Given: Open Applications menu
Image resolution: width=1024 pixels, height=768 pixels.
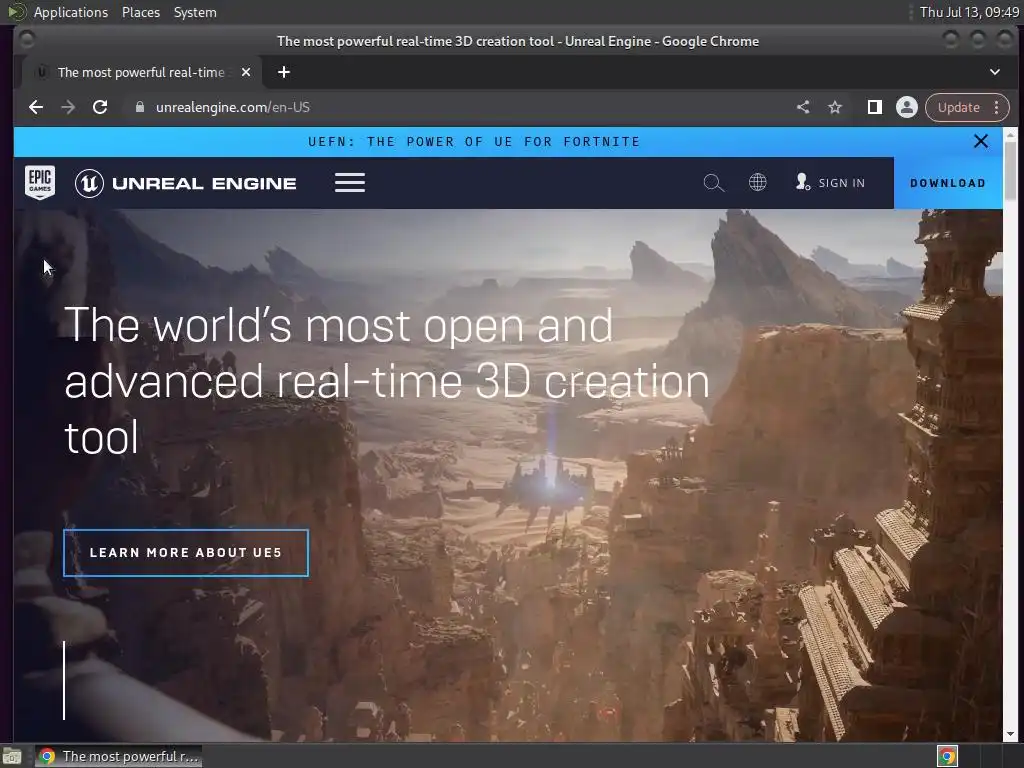Looking at the screenshot, I should pyautogui.click(x=71, y=12).
